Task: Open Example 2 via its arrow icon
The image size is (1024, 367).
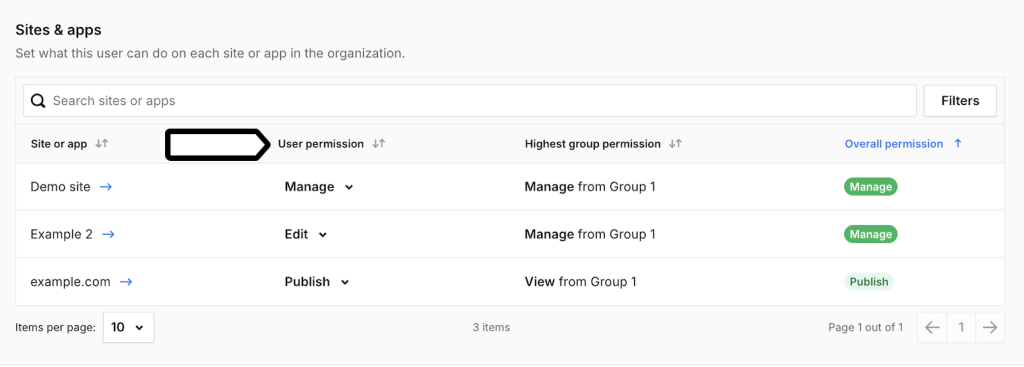Action: coord(108,234)
